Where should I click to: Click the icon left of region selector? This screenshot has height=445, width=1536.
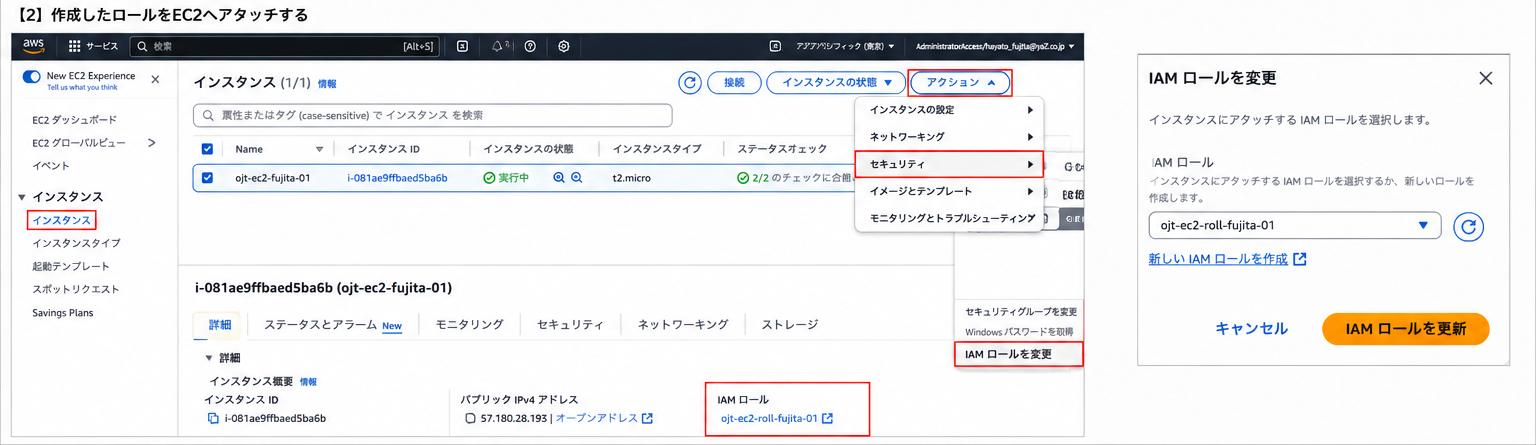(775, 46)
